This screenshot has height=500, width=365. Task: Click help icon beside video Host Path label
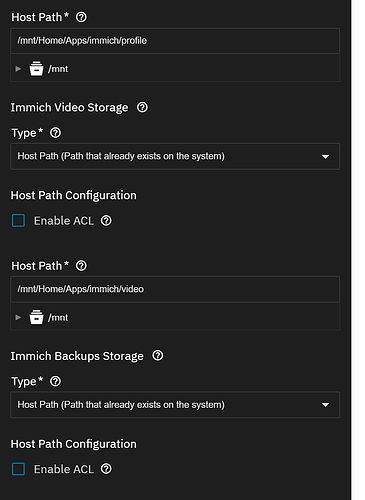pyautogui.click(x=81, y=266)
